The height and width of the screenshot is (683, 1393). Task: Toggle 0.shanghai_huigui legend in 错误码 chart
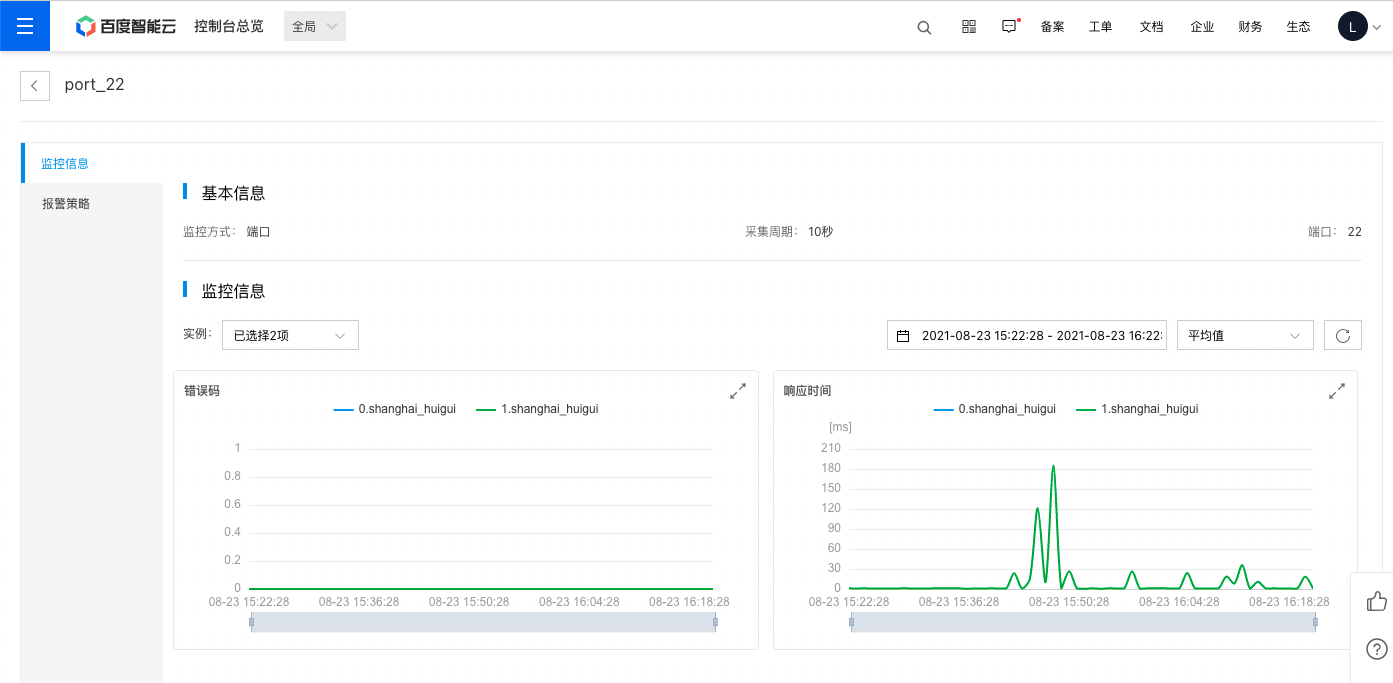395,409
